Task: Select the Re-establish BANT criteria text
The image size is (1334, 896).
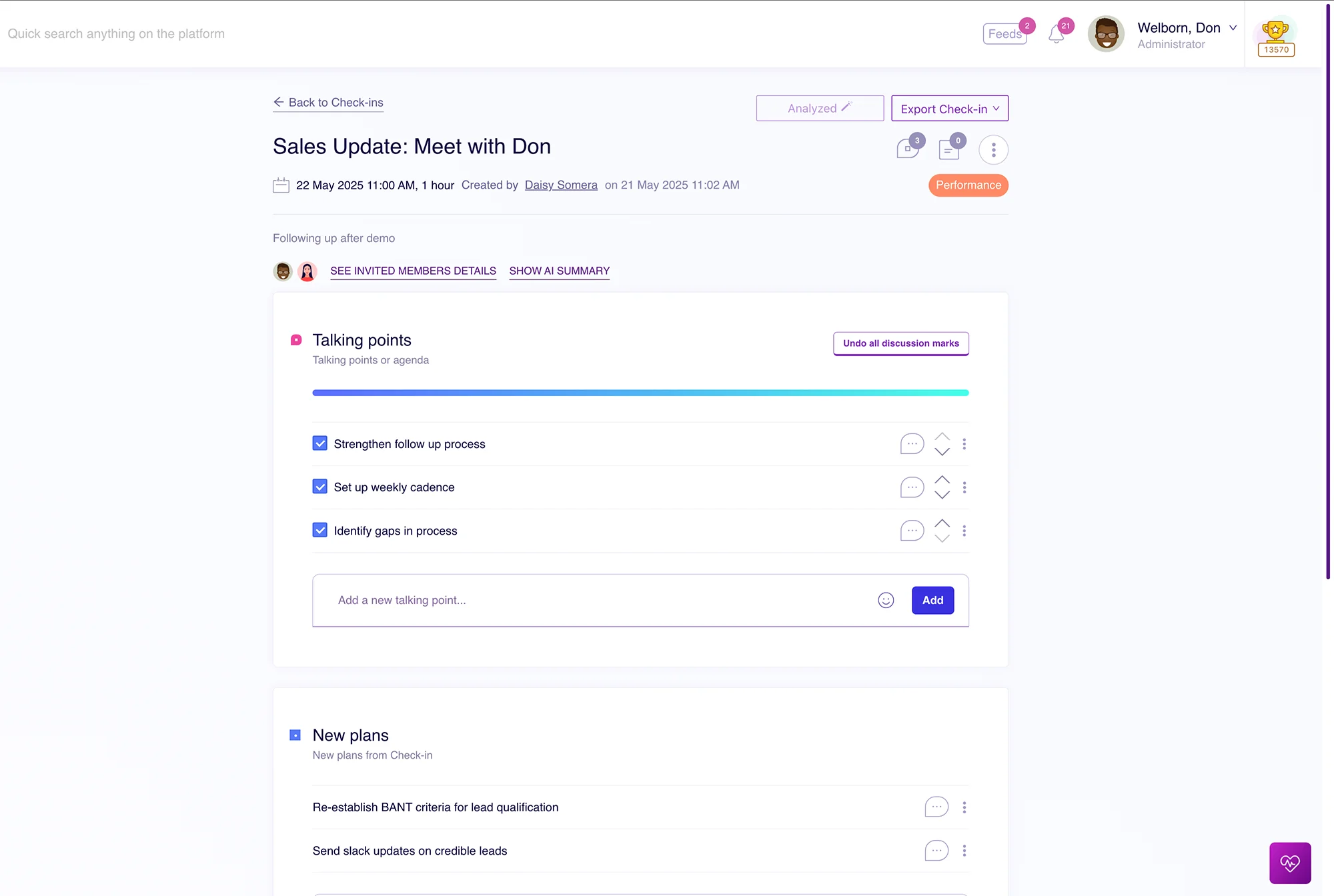Action: click(x=436, y=807)
